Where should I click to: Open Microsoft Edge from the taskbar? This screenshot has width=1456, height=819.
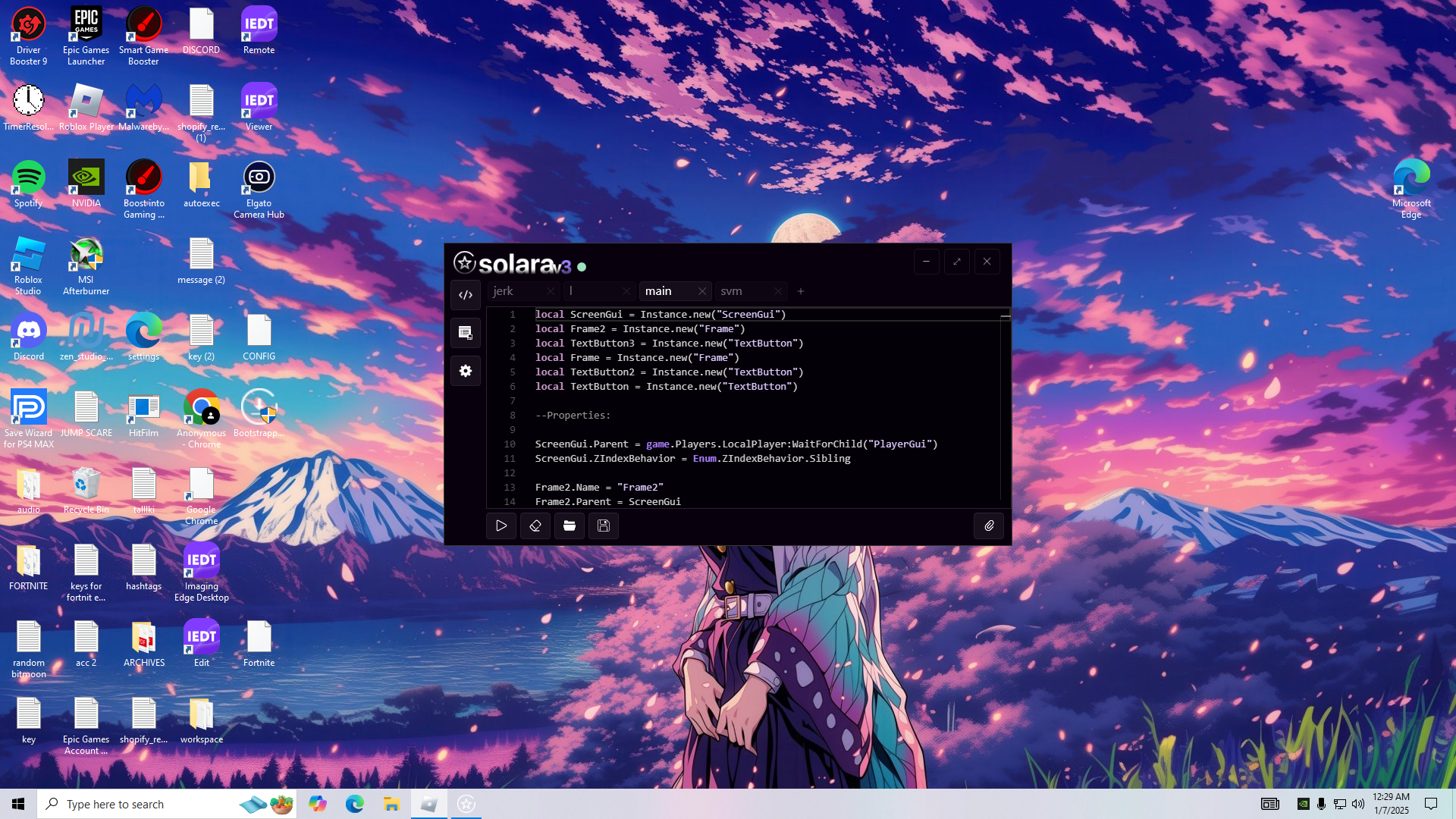click(354, 804)
